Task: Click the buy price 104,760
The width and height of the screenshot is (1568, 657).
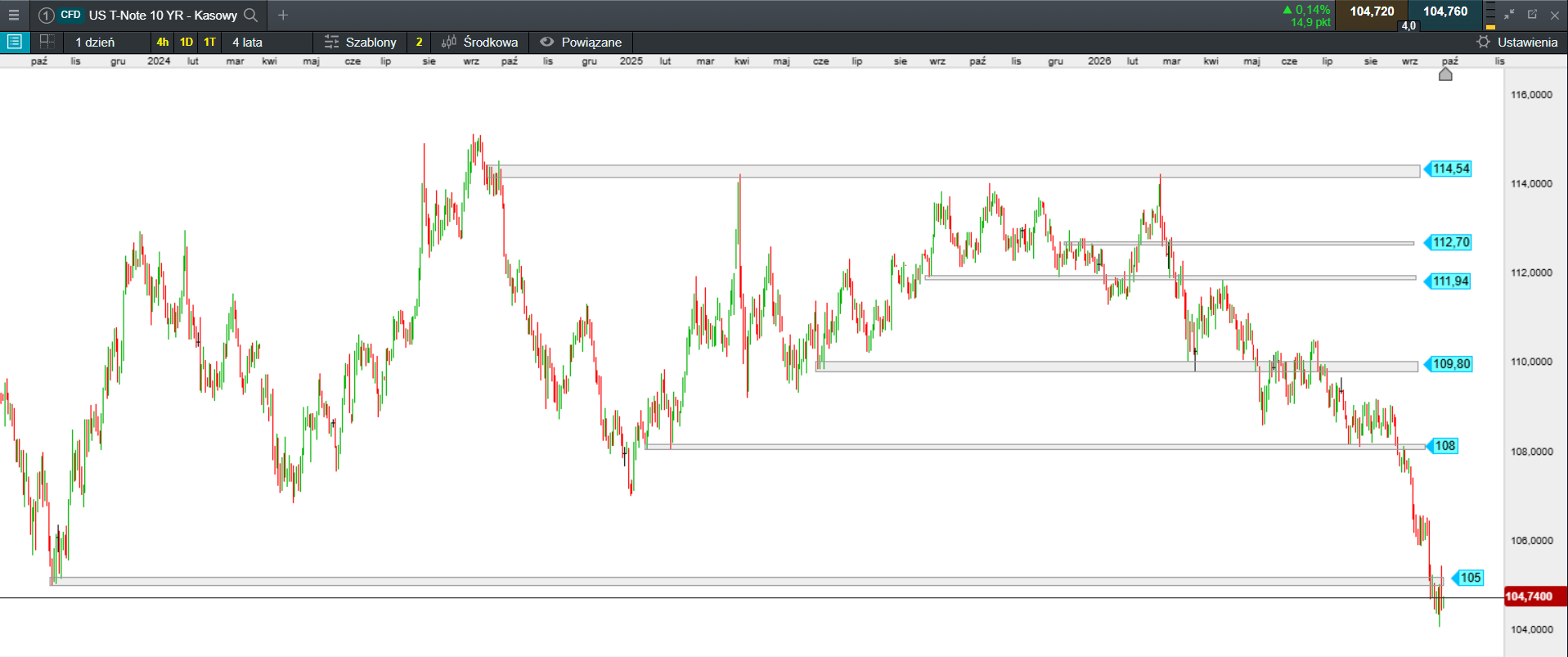Action: pos(1444,11)
